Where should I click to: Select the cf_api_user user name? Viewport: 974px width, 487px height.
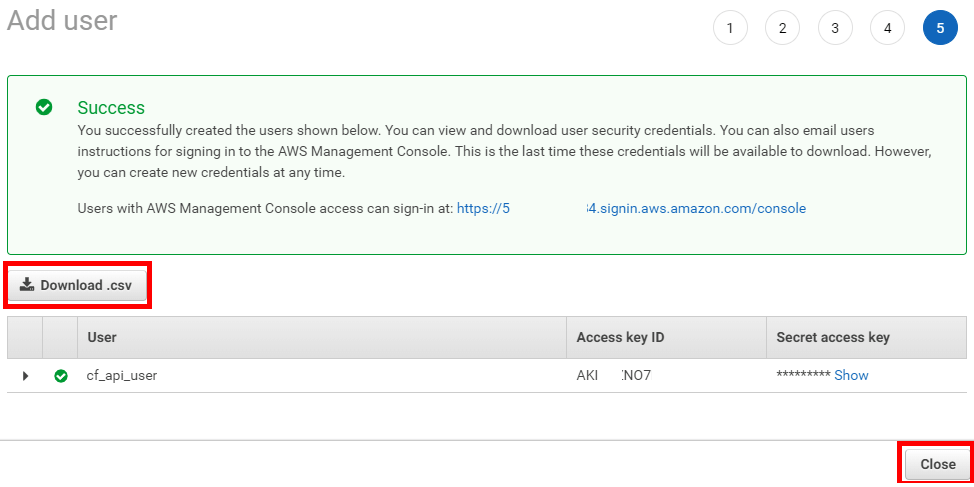click(122, 376)
